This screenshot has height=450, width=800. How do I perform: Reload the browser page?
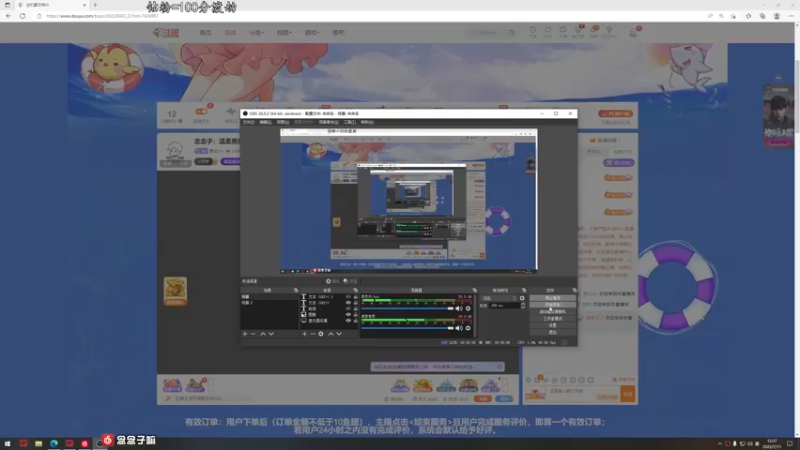click(22, 16)
